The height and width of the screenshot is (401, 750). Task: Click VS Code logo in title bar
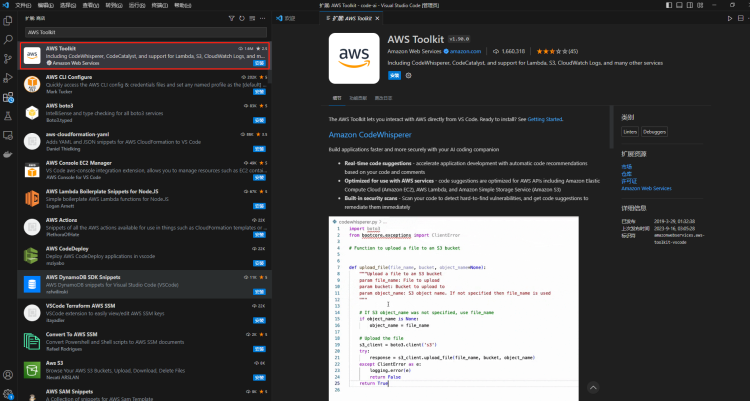[6, 5]
